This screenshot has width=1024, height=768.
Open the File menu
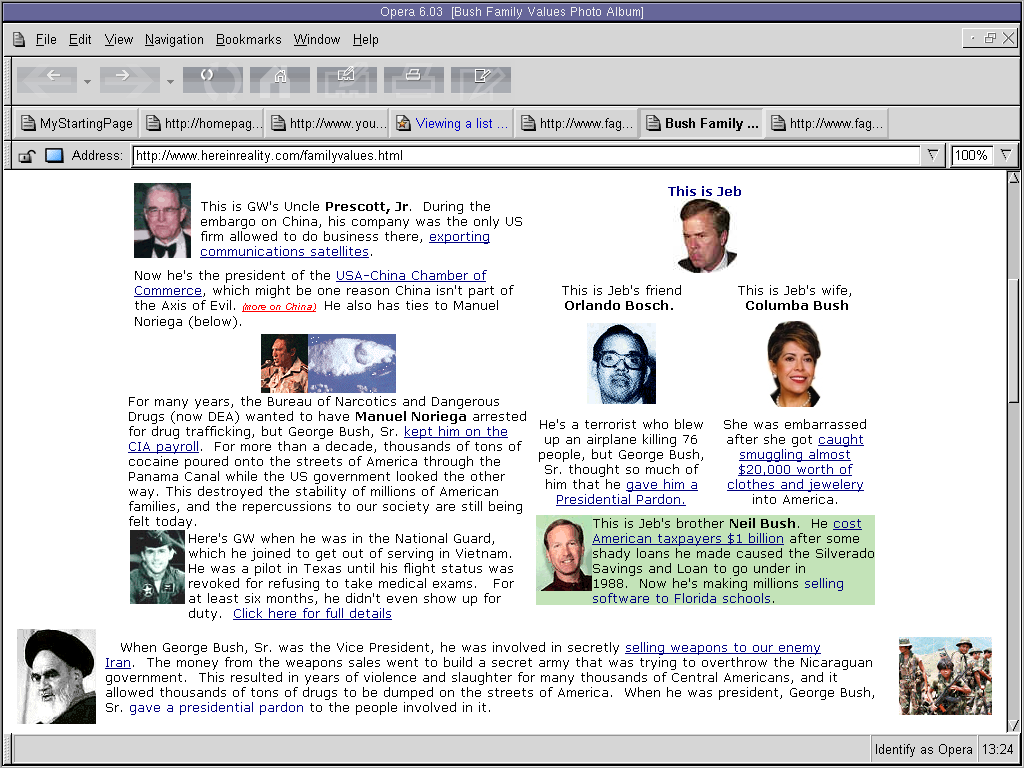46,40
